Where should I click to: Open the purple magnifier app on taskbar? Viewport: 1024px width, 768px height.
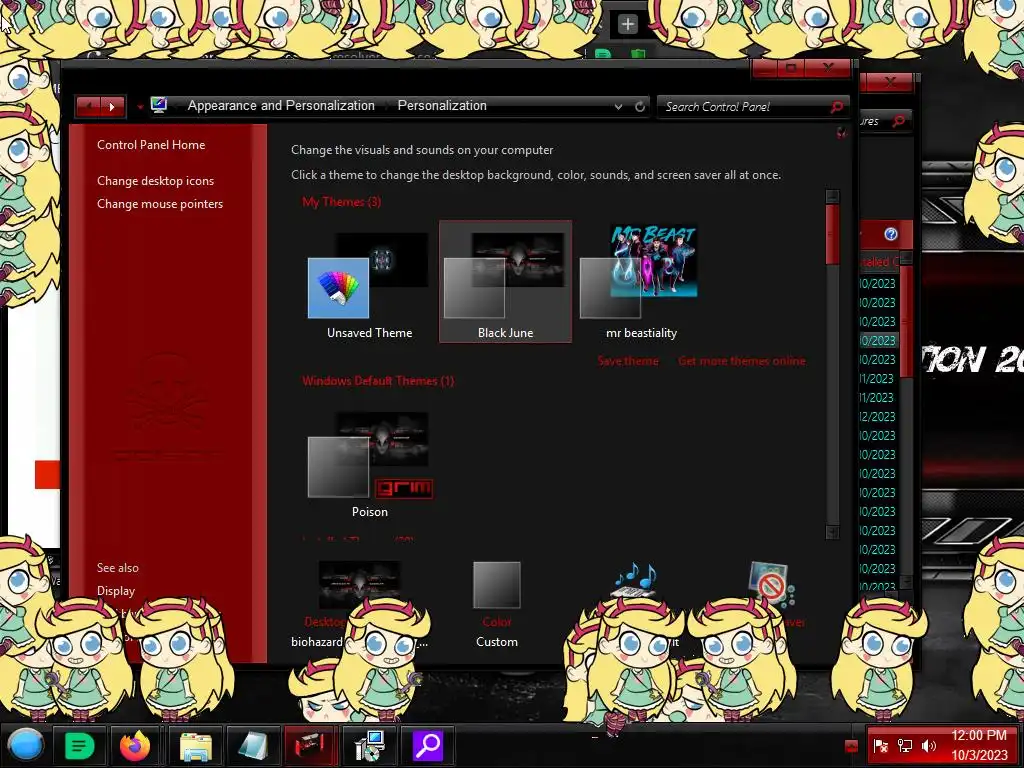428,745
